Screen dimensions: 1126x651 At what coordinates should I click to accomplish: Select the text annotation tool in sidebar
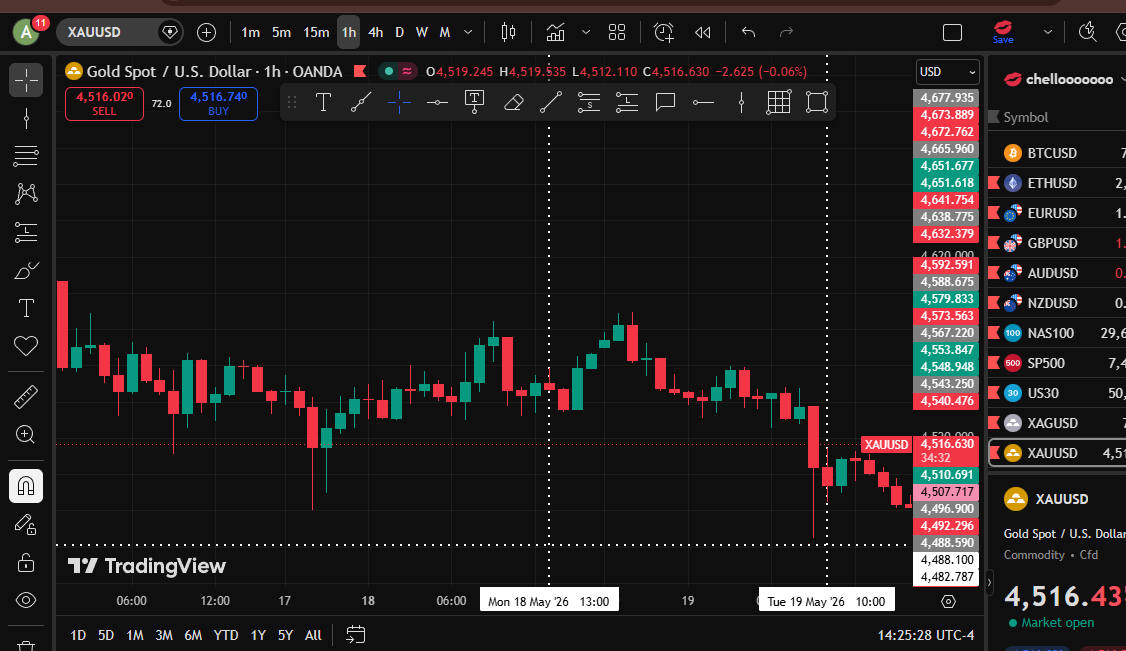point(26,309)
